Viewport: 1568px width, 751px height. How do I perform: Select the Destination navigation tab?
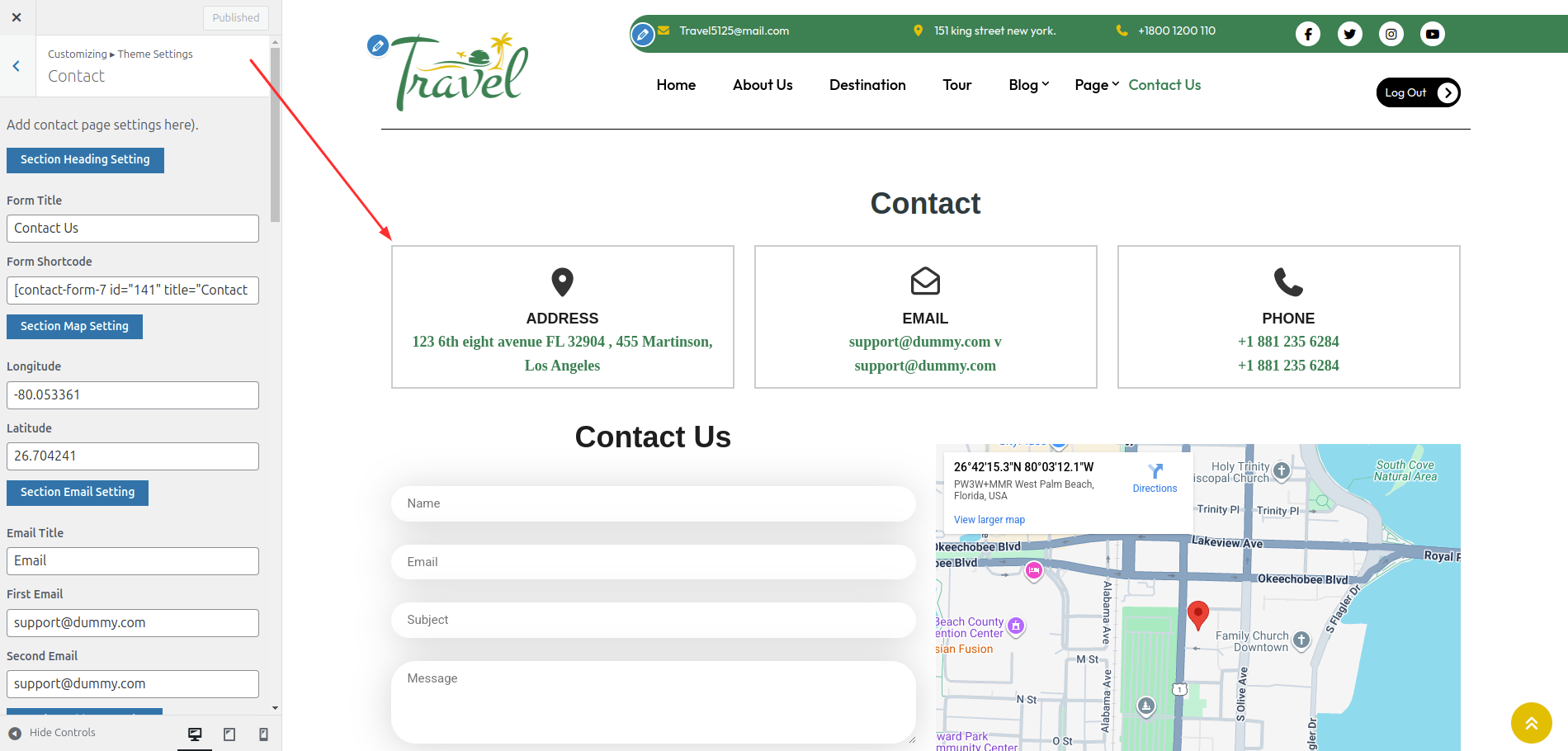[867, 85]
